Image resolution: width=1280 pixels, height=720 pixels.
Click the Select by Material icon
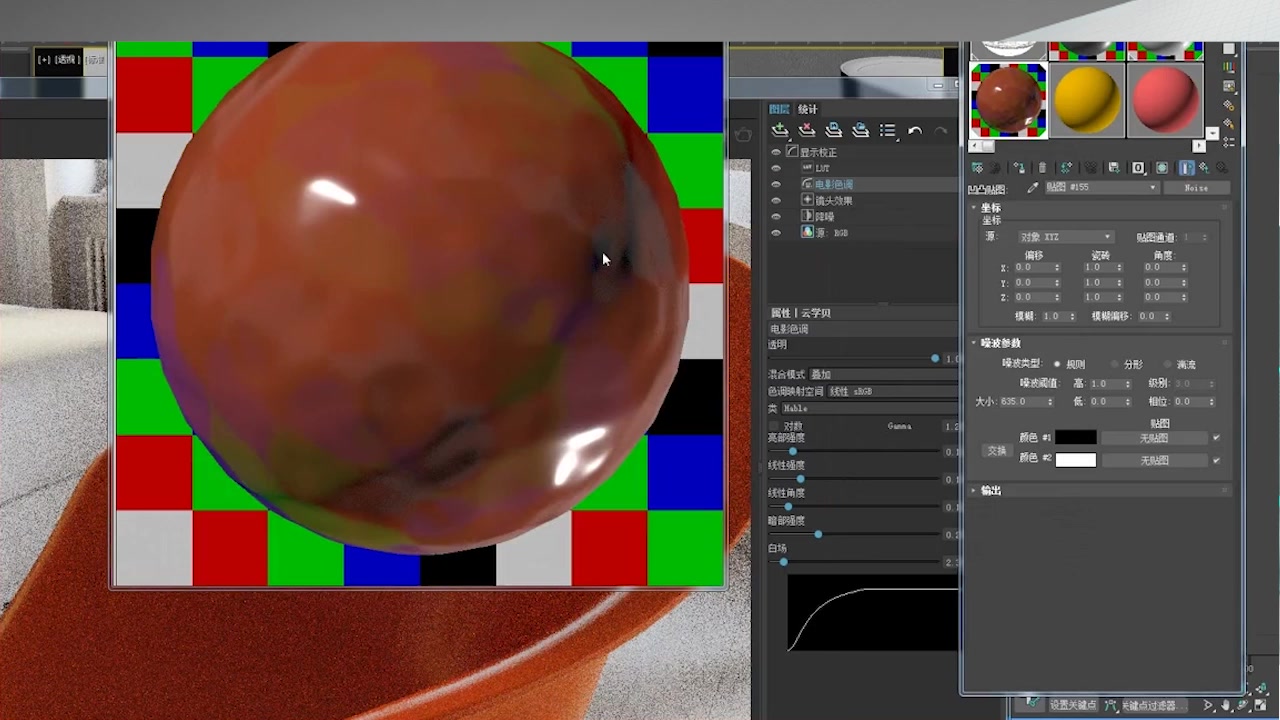pyautogui.click(x=1229, y=123)
